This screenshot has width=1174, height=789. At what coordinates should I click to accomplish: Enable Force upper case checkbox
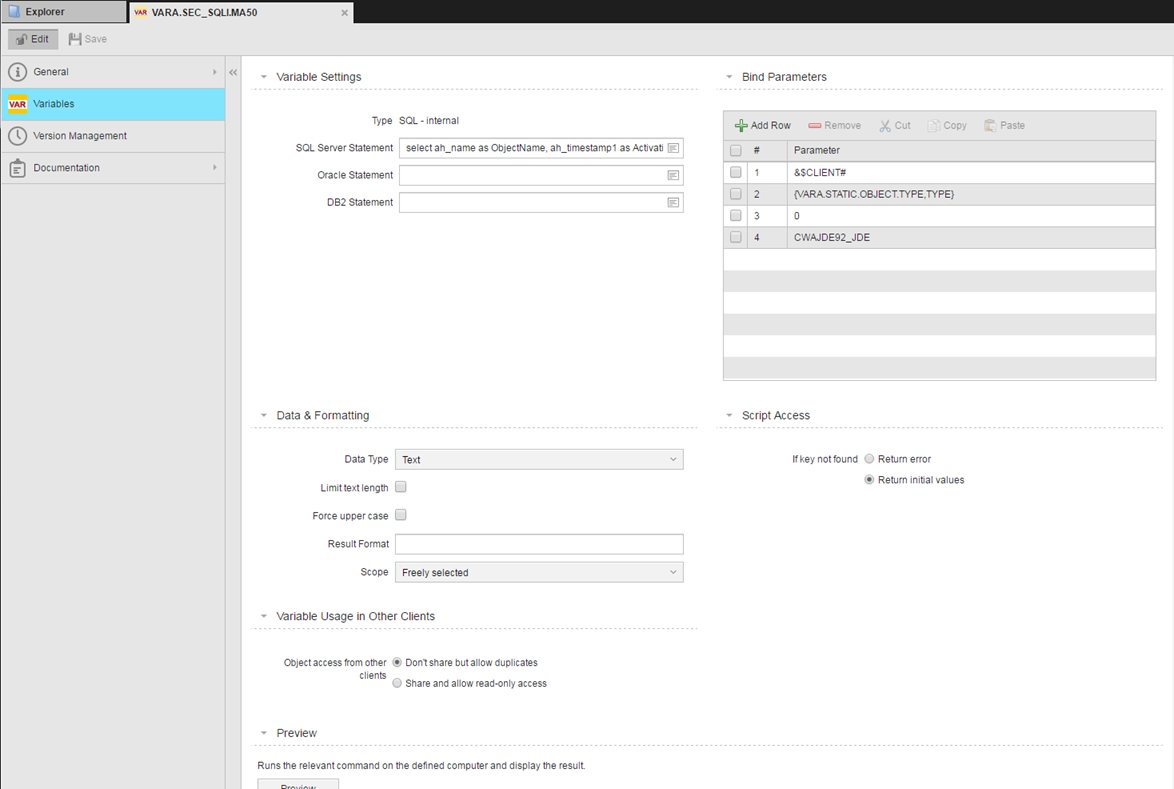[401, 516]
